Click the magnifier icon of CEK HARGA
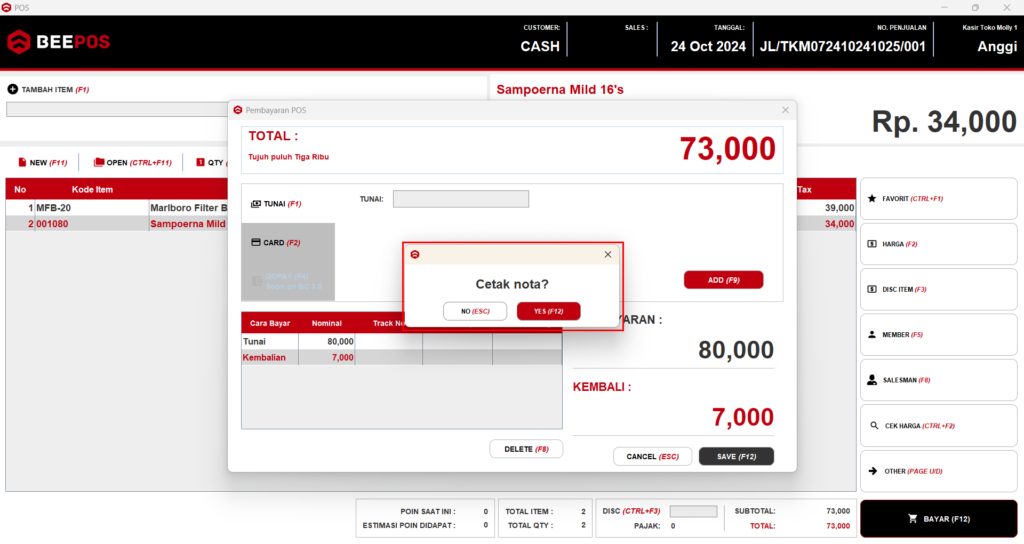Image resolution: width=1024 pixels, height=544 pixels. coord(874,426)
